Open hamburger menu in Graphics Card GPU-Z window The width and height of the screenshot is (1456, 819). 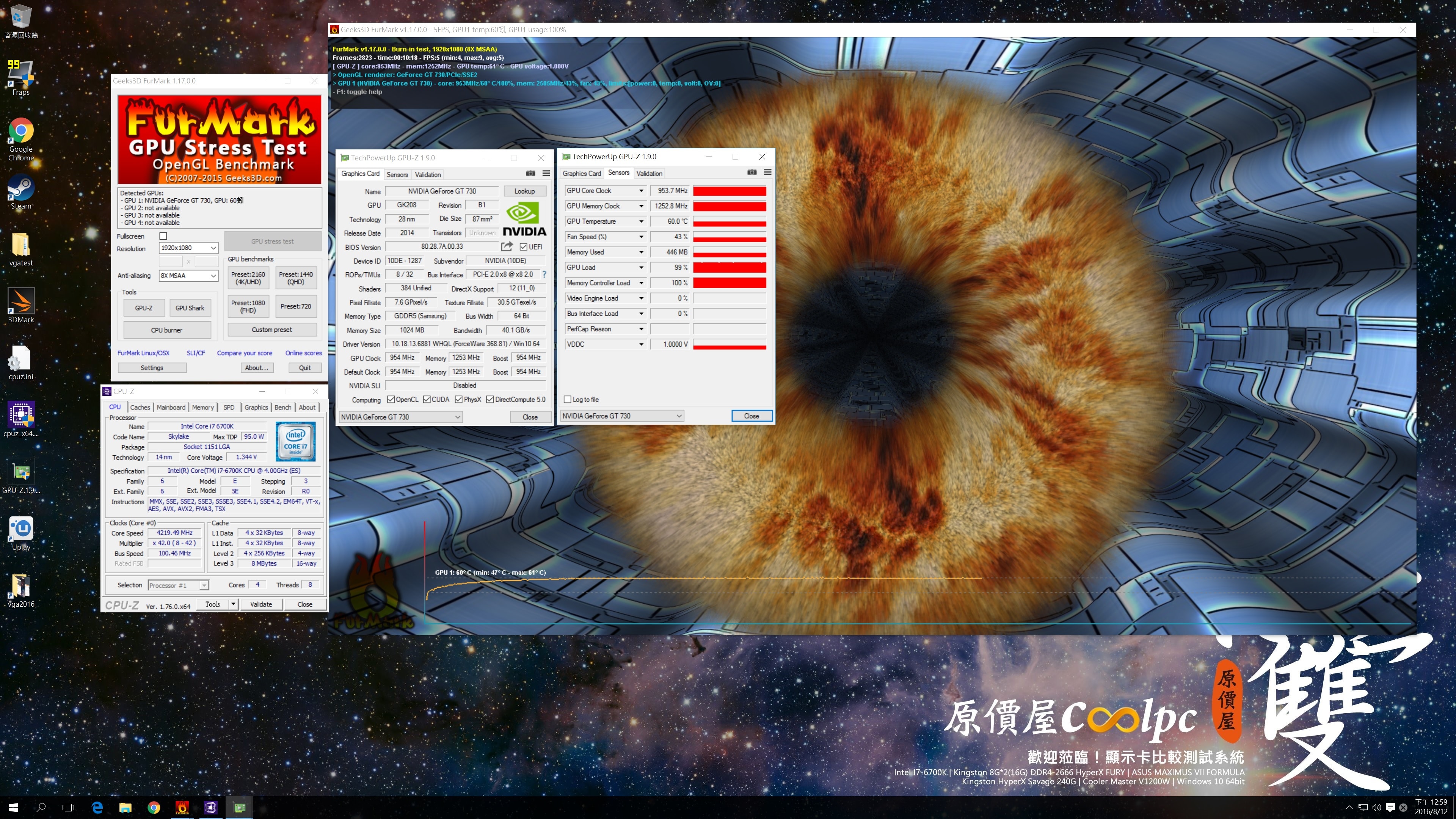click(546, 174)
